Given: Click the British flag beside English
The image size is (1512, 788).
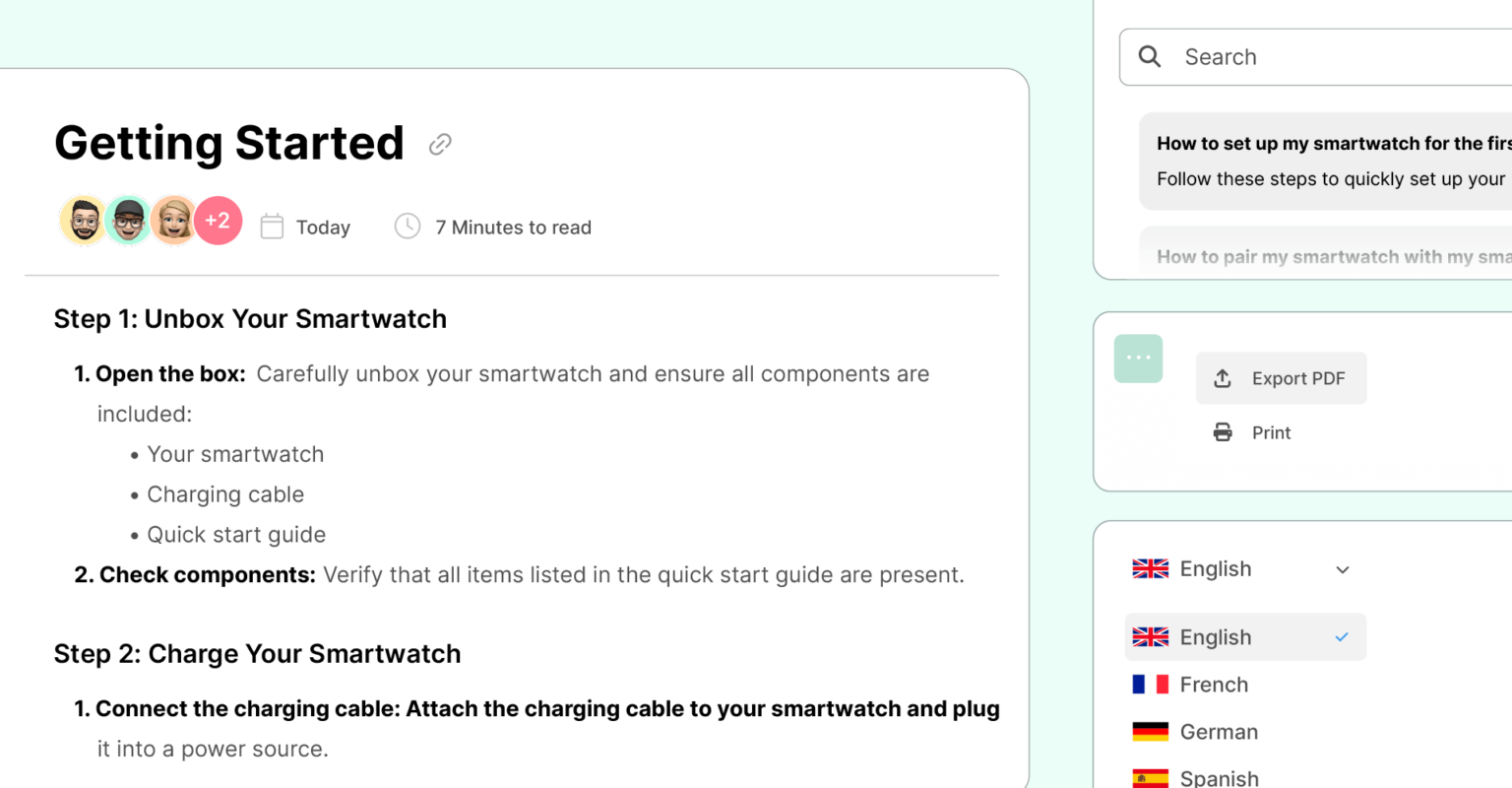Looking at the screenshot, I should coord(1149,568).
